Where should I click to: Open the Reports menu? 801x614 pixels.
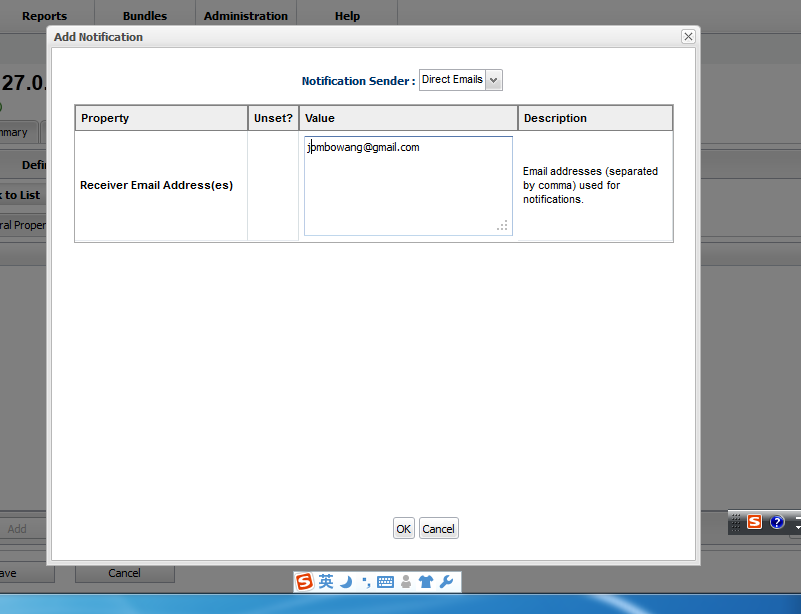[x=44, y=16]
